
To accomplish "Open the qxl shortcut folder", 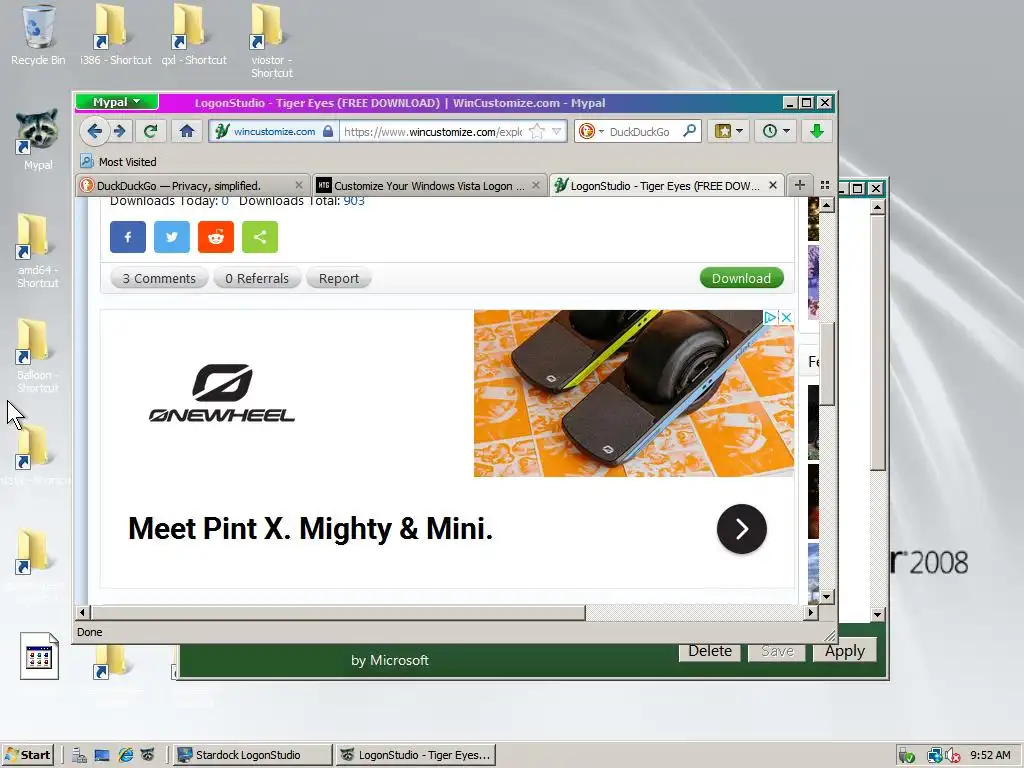I will (x=194, y=36).
